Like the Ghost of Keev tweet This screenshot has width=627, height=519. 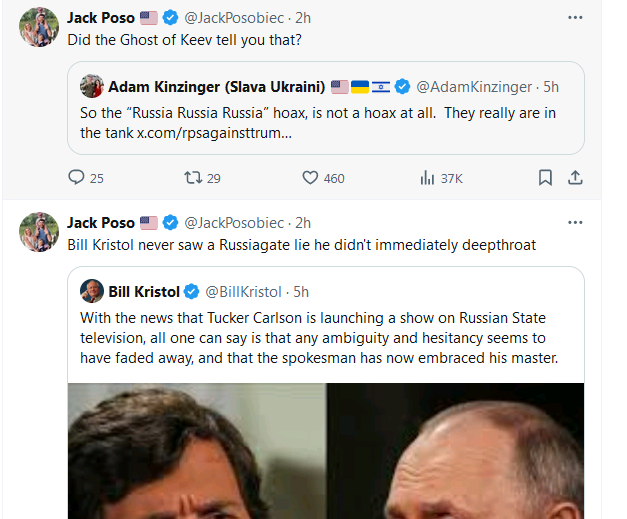pos(310,178)
